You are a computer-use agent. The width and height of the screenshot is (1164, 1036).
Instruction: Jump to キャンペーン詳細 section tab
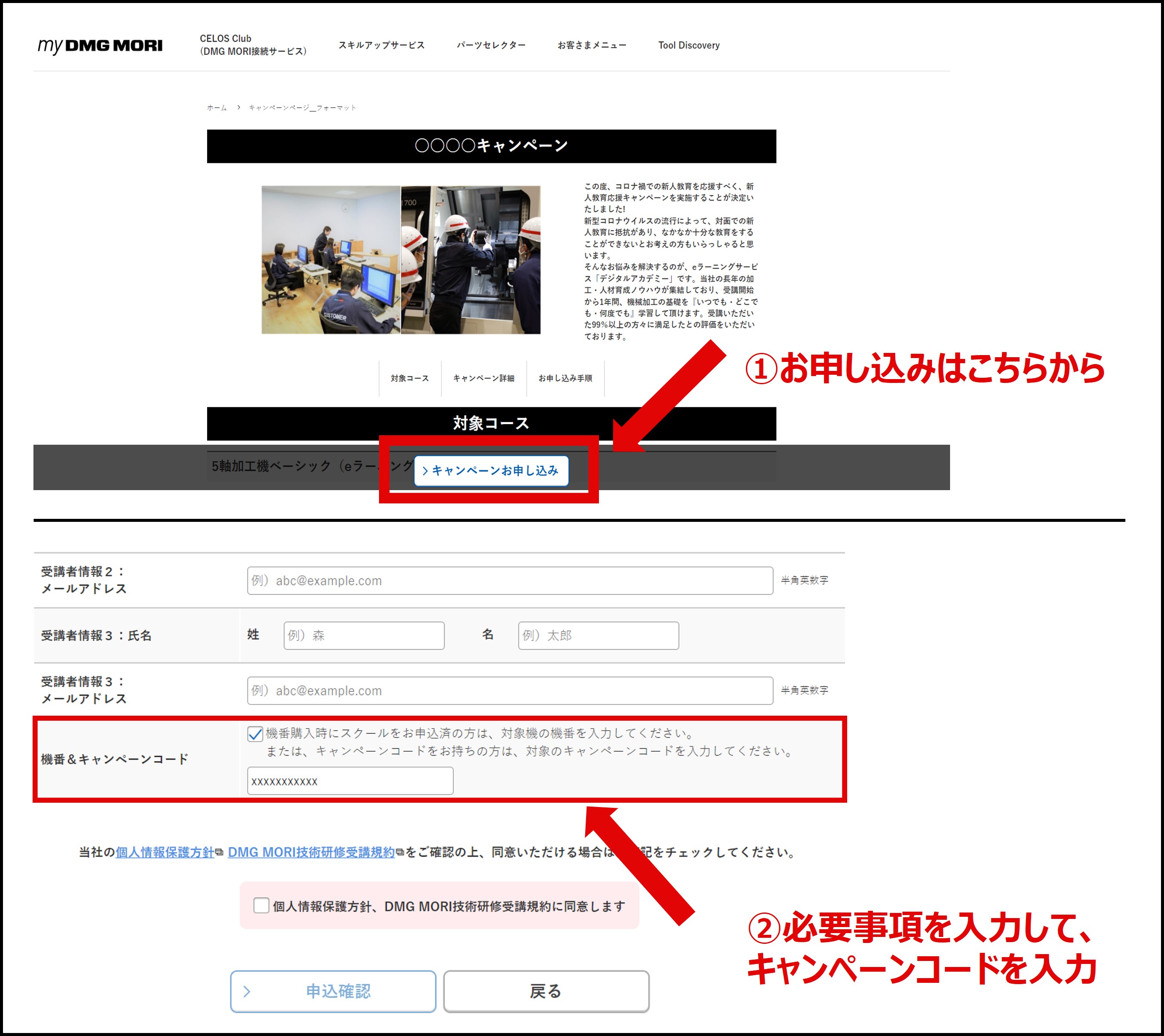point(484,378)
